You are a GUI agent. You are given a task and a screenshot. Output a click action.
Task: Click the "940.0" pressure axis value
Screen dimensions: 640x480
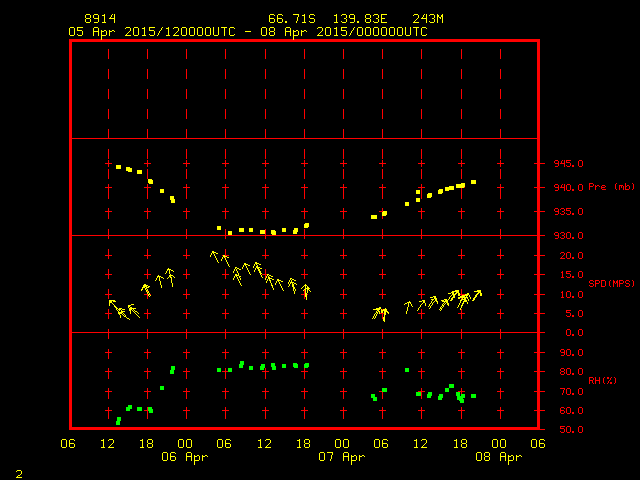[x=568, y=188]
